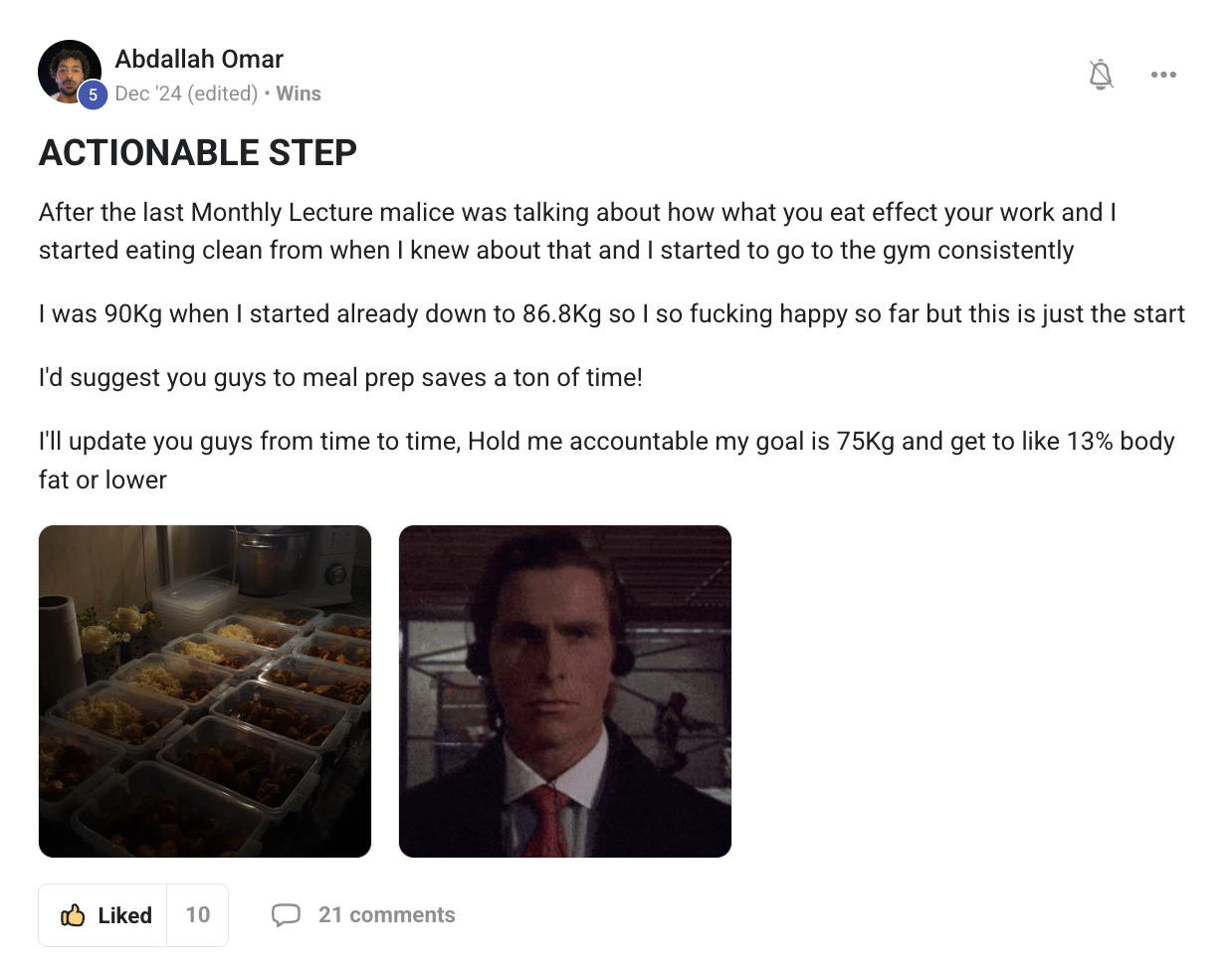The image size is (1232, 971).
Task: Open the Wins category link
Action: coord(299,94)
